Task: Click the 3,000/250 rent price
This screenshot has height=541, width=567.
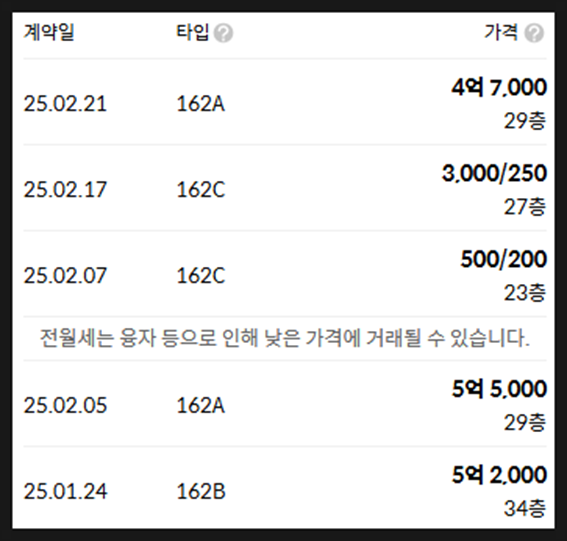Action: pyautogui.click(x=494, y=173)
